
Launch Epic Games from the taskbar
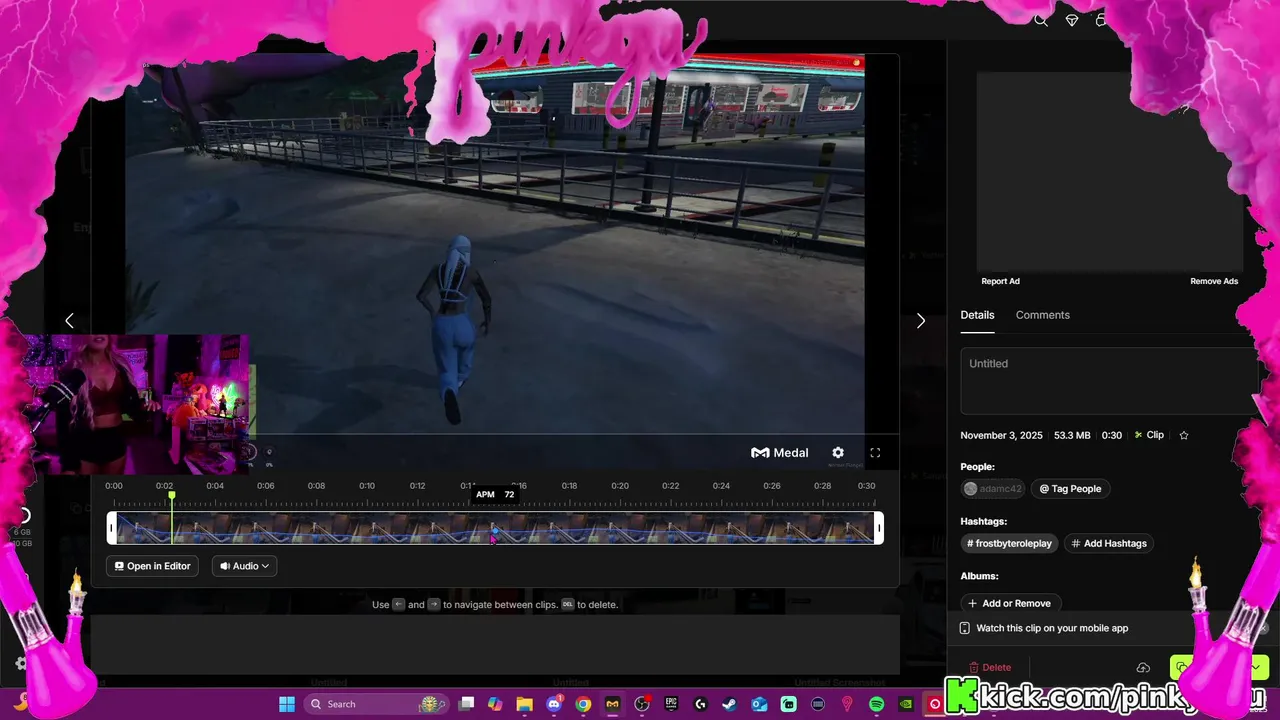click(x=672, y=704)
